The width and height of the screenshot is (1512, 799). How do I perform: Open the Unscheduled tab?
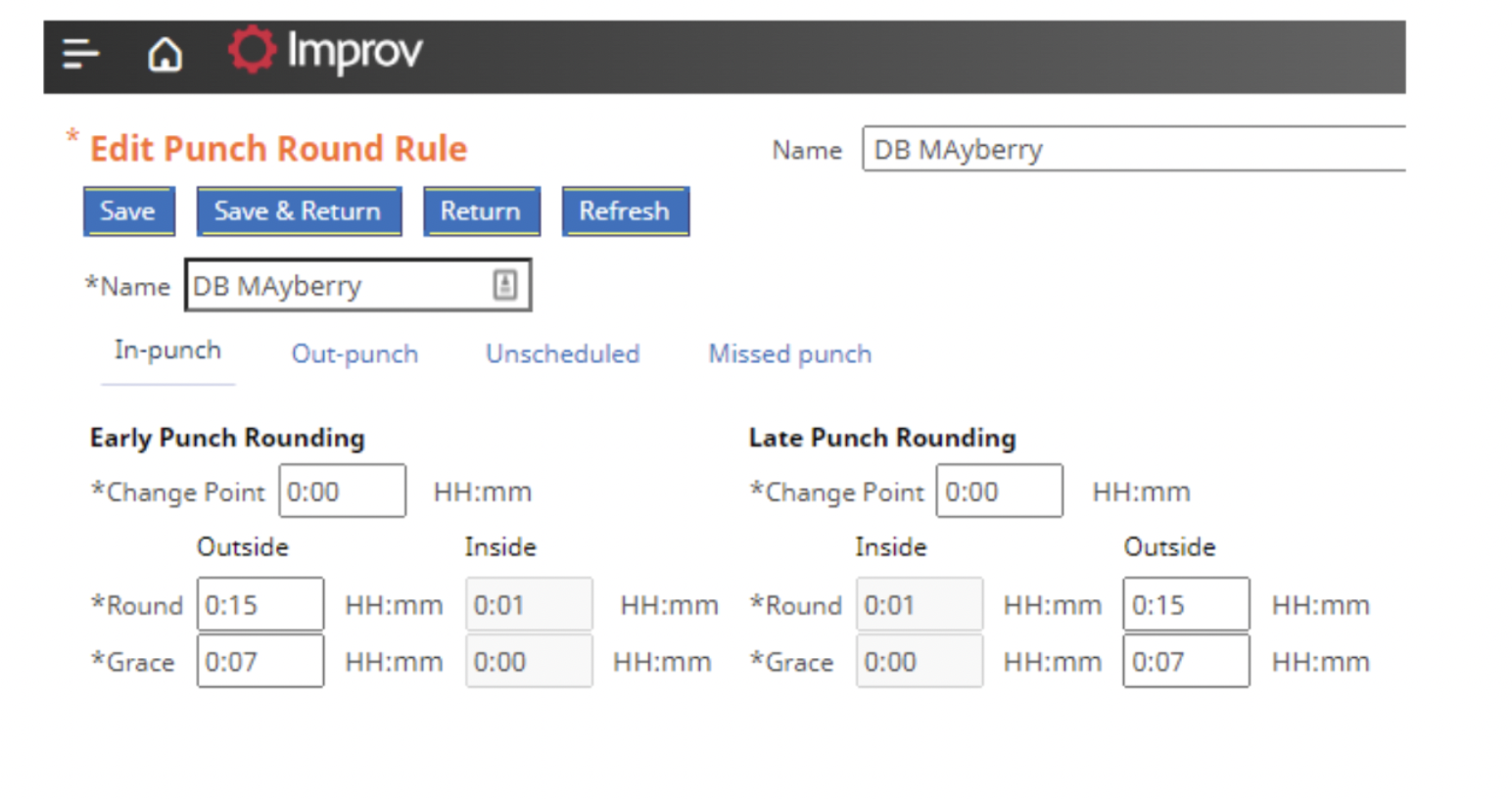[x=562, y=354]
